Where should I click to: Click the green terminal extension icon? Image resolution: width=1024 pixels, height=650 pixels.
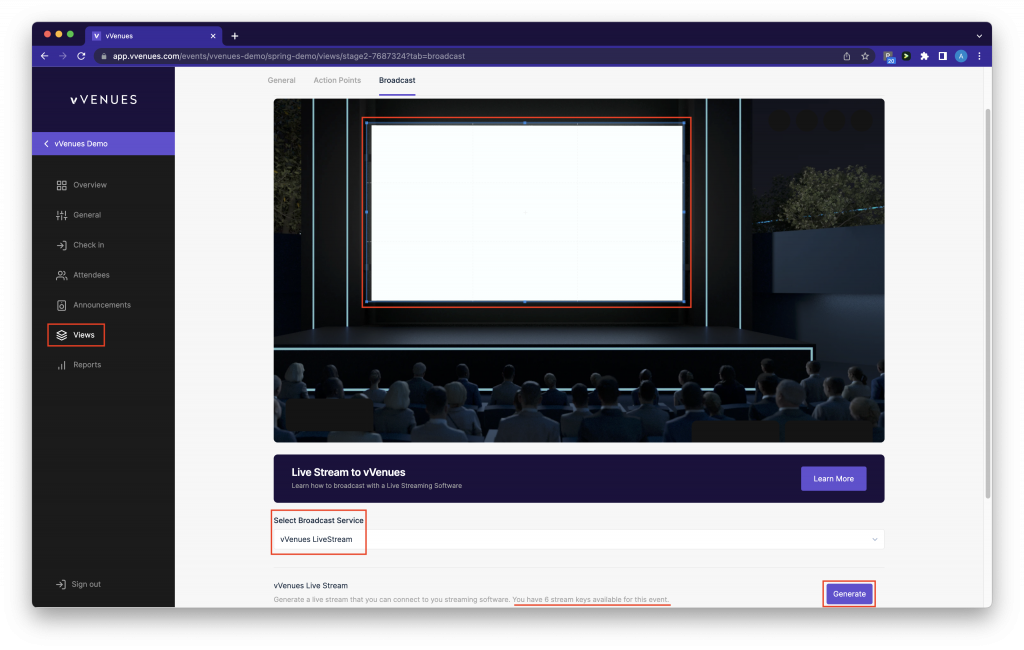(906, 56)
